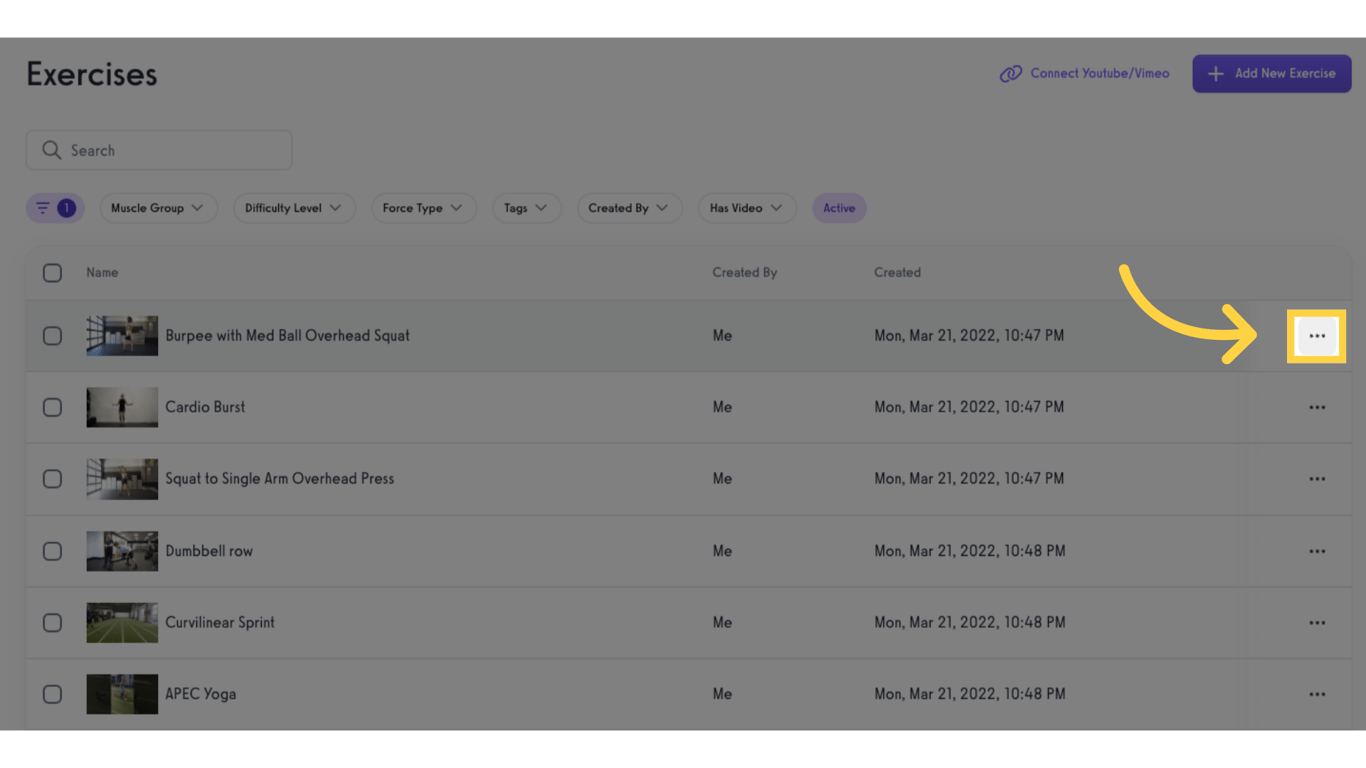Click the Add New Exercise button

coord(1271,73)
